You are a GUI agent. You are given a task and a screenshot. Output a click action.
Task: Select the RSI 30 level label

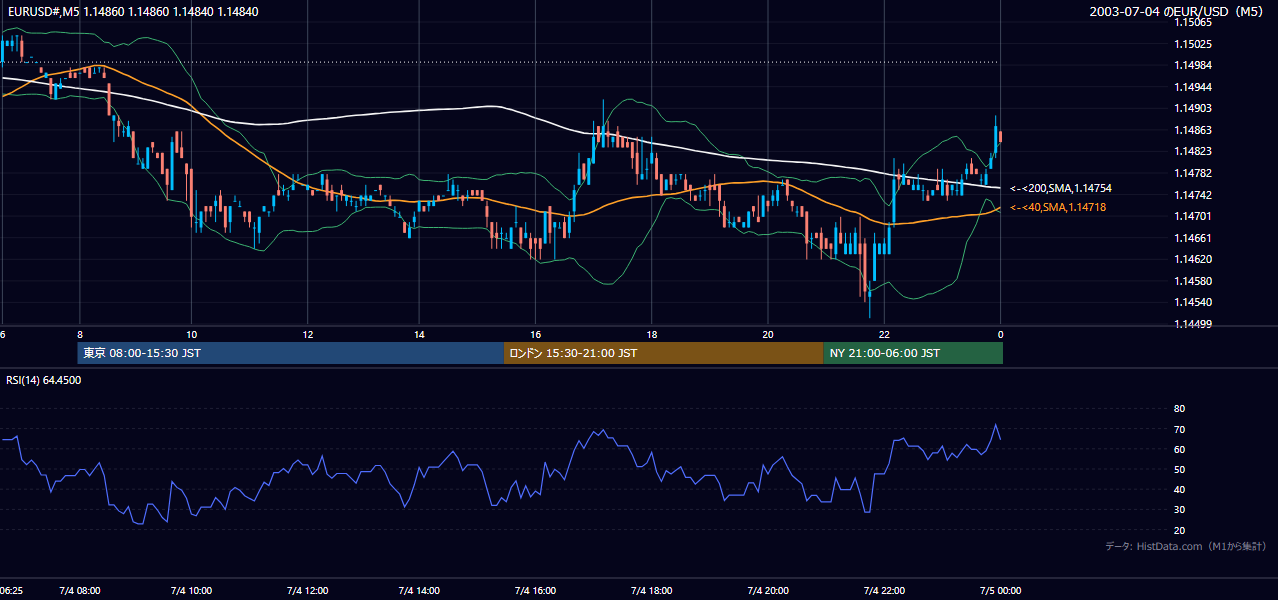click(1179, 509)
